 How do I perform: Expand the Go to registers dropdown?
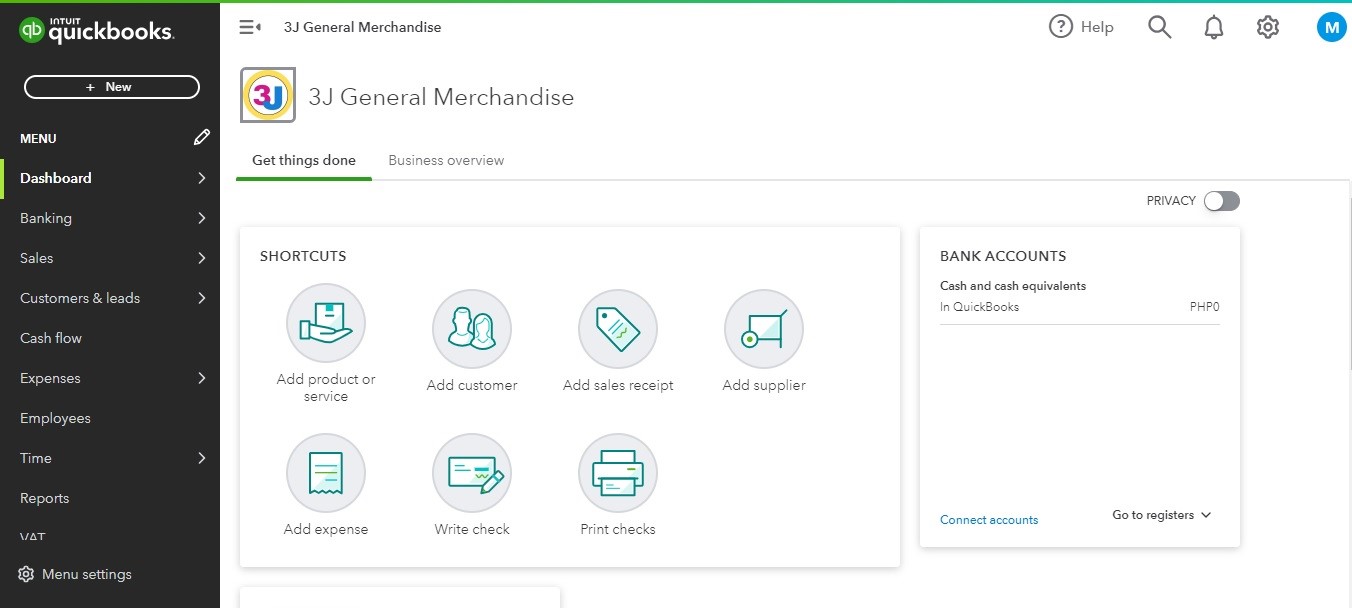1161,515
